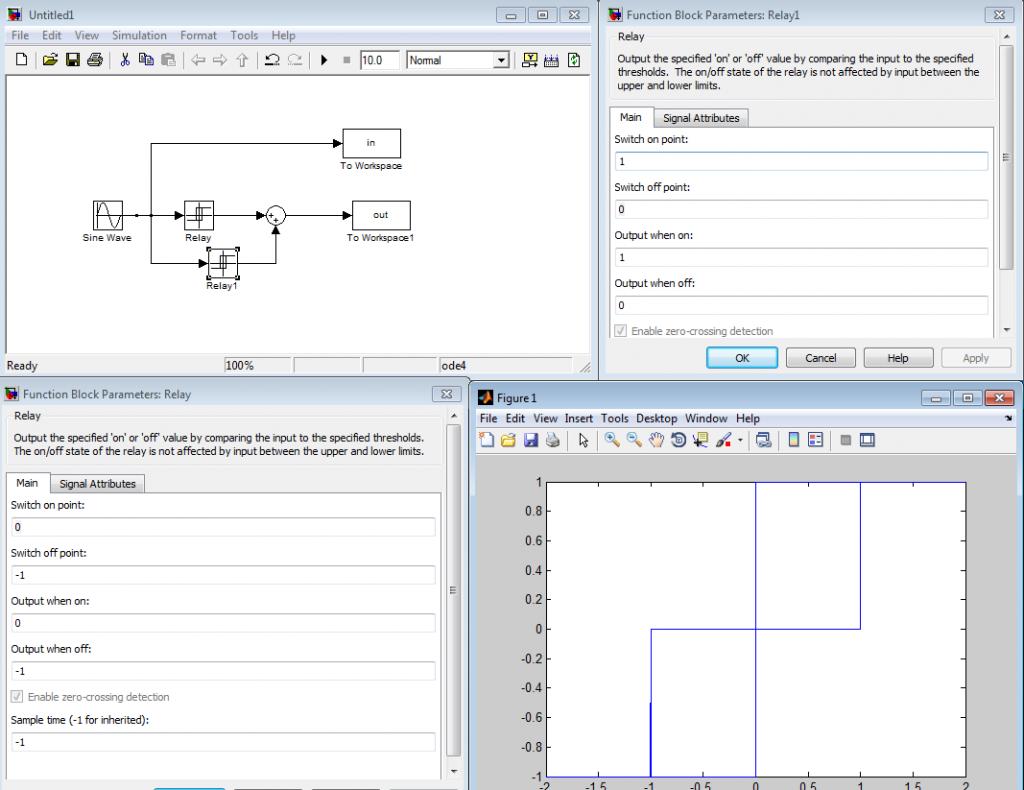Toggle zero-crossing detection checkbox in Relay dialog
Screen dimensions: 1024x790
[17, 697]
